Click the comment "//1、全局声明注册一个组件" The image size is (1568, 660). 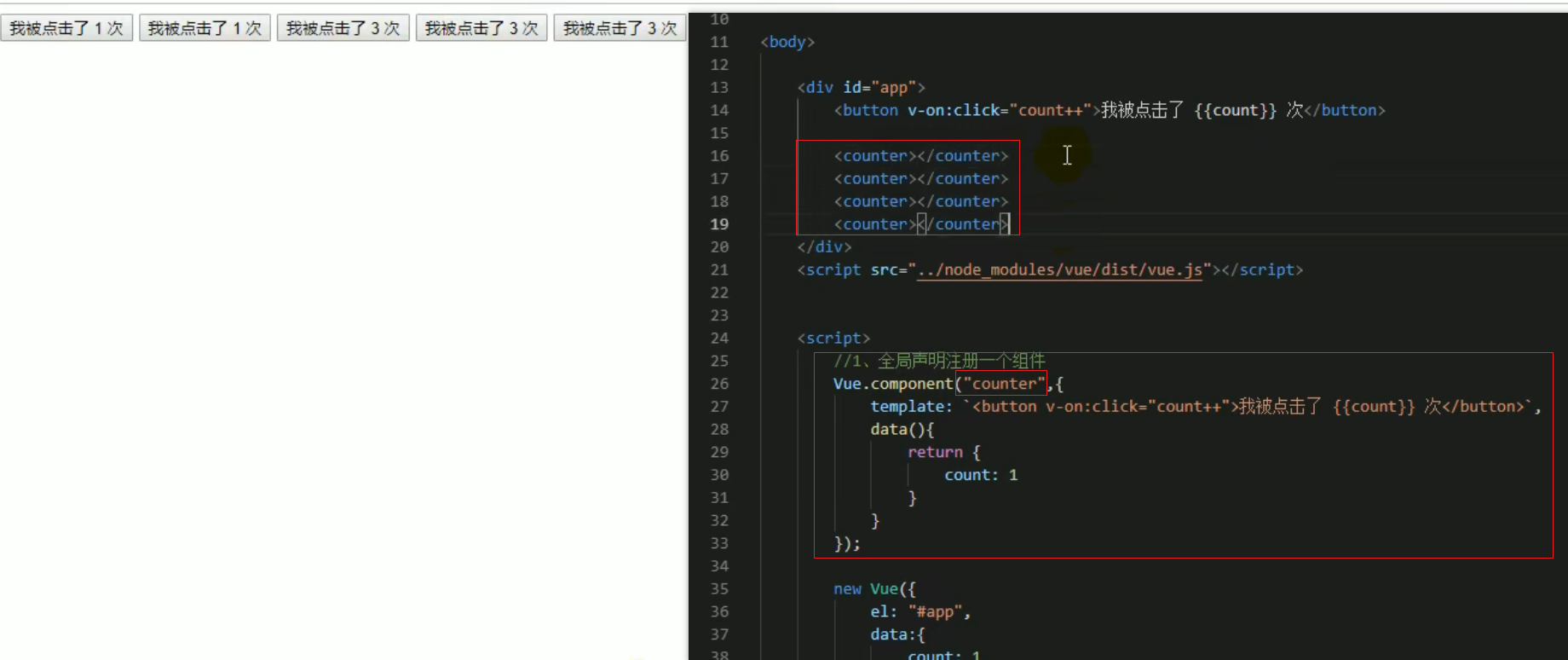[x=939, y=361]
